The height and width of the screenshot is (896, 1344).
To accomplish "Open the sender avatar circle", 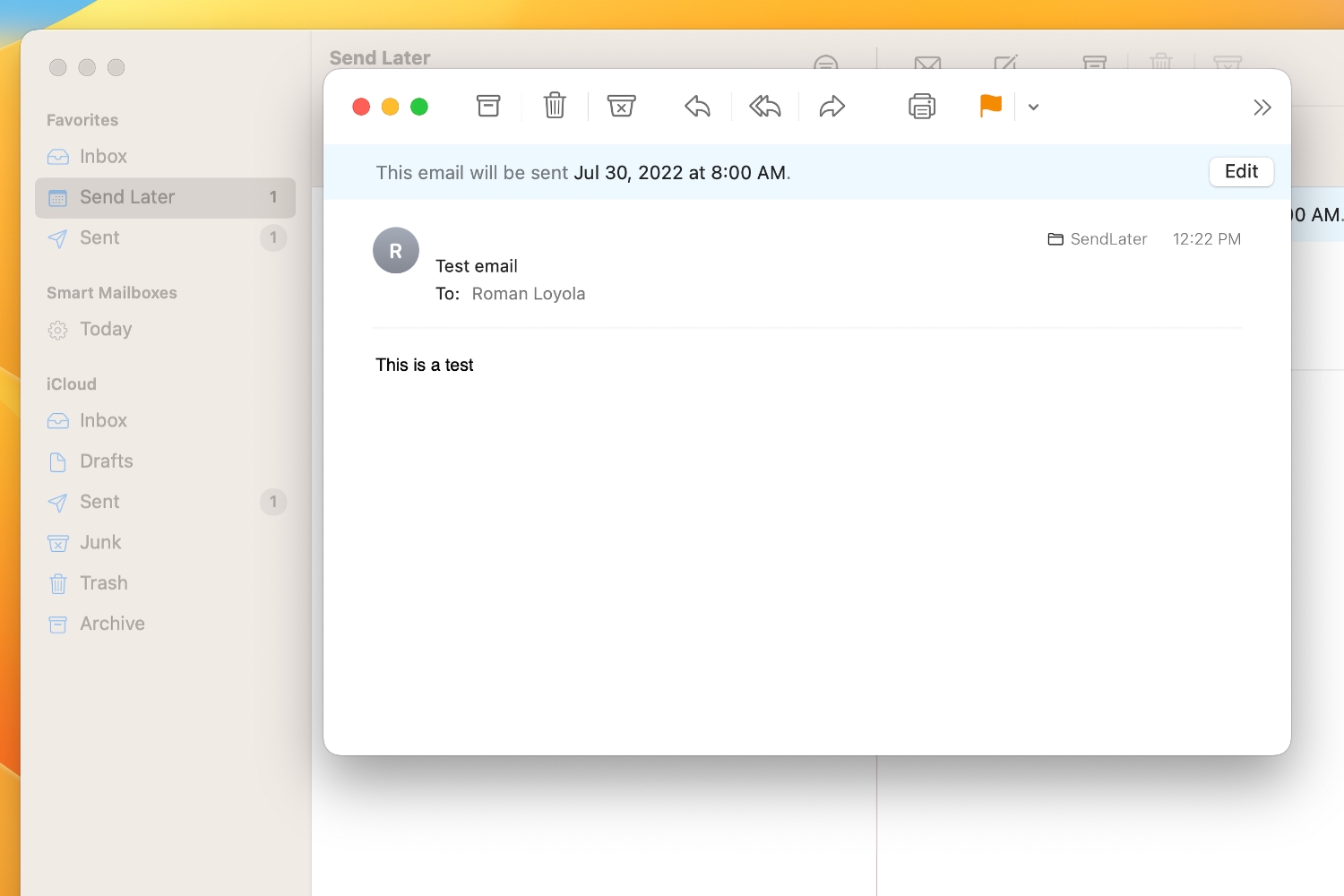I will click(395, 250).
